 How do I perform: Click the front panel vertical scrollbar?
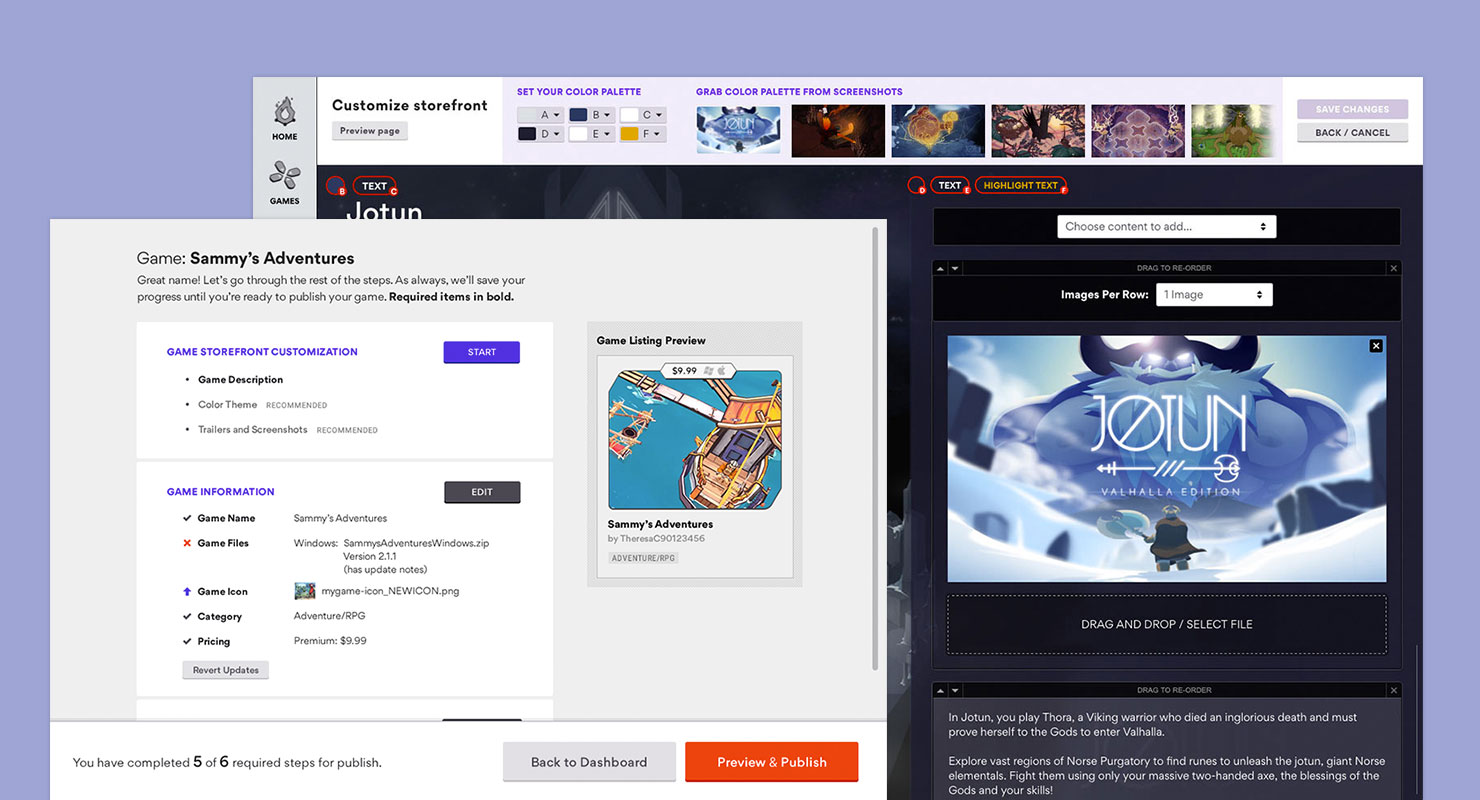coord(877,450)
